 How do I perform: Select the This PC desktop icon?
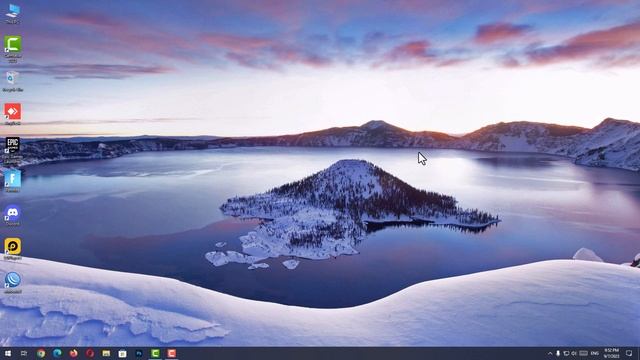click(13, 13)
